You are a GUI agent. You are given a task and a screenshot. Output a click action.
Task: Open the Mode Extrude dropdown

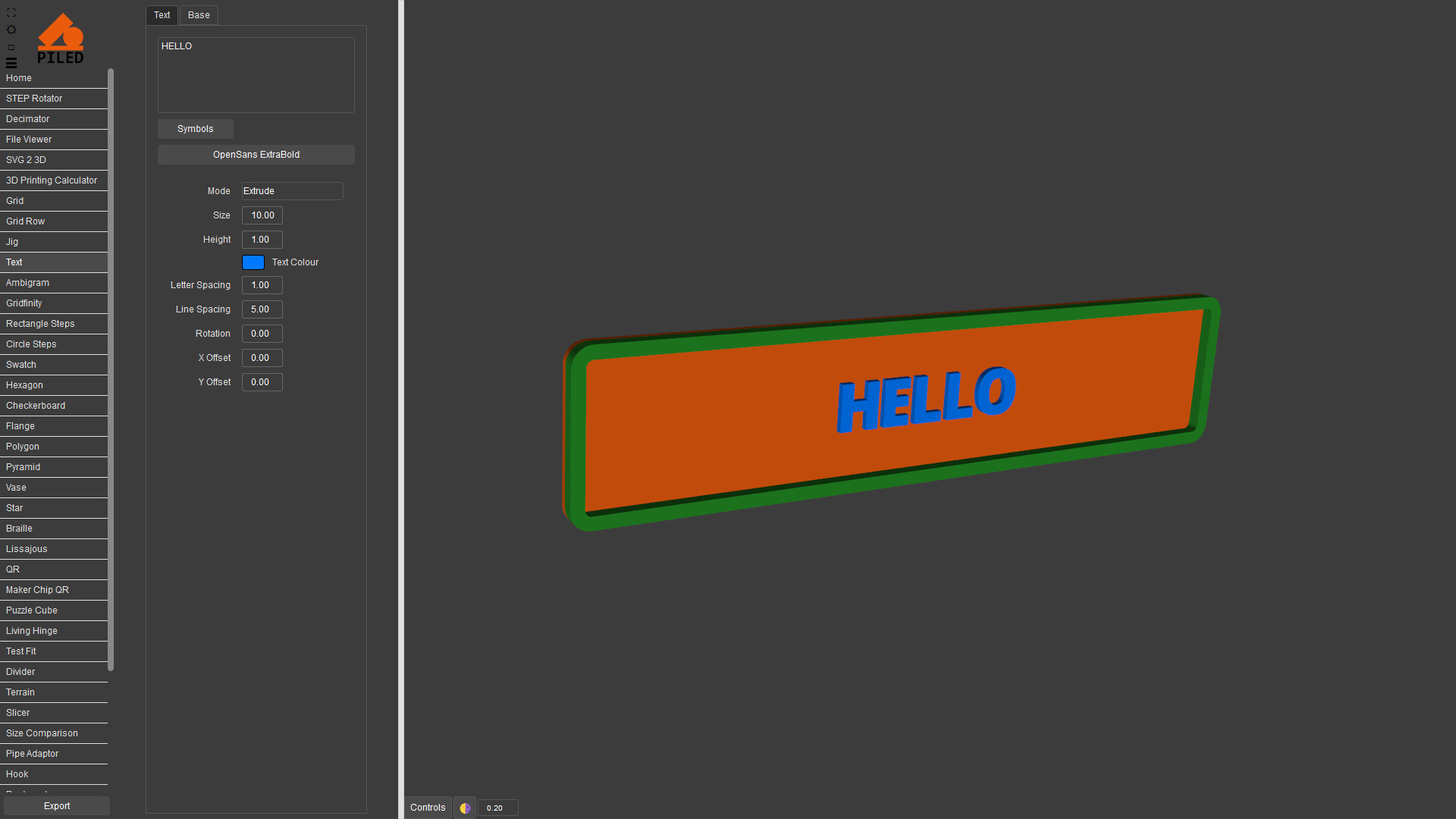tap(292, 191)
